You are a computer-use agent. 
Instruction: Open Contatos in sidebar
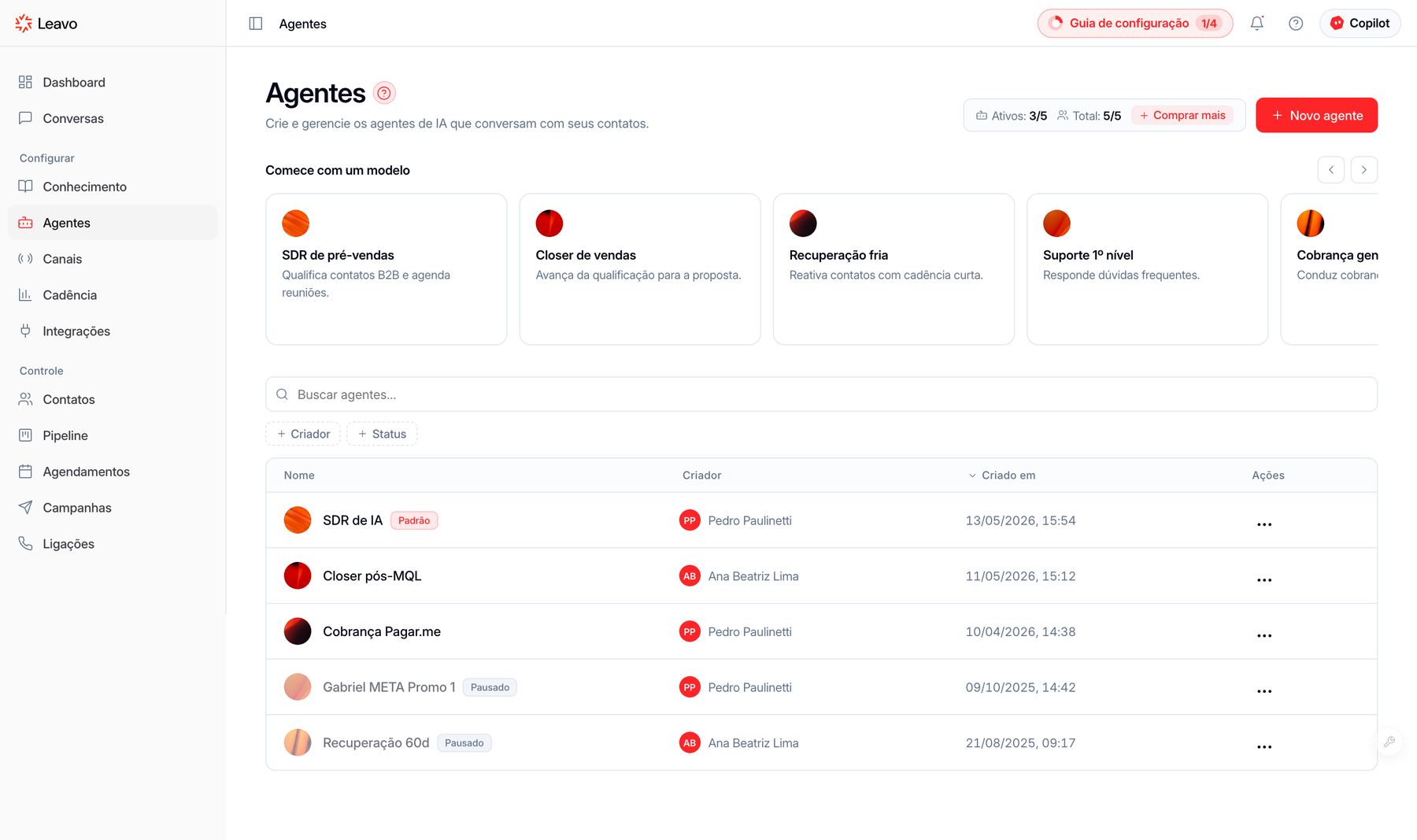tap(113, 399)
